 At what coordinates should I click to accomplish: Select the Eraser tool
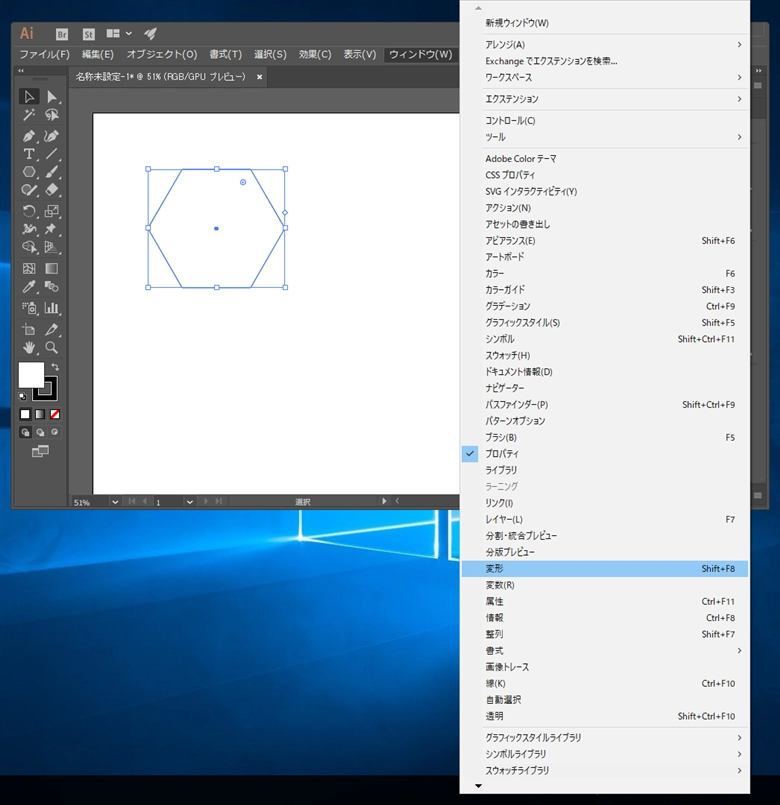[x=52, y=190]
